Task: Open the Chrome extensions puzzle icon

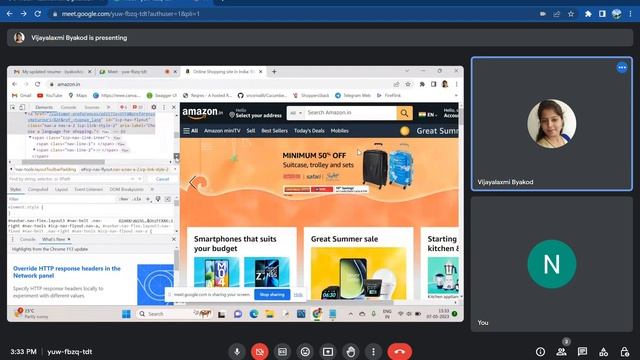Action: (x=588, y=14)
